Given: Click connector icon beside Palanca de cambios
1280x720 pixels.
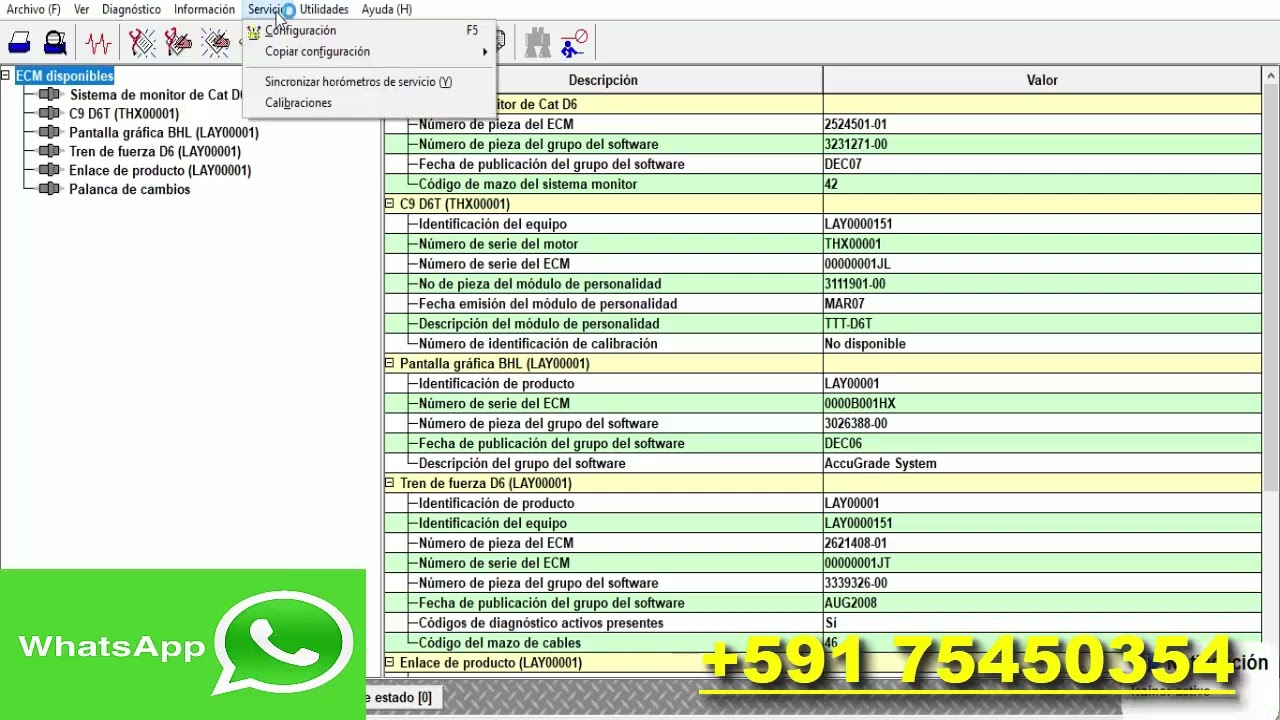Looking at the screenshot, I should pos(49,189).
